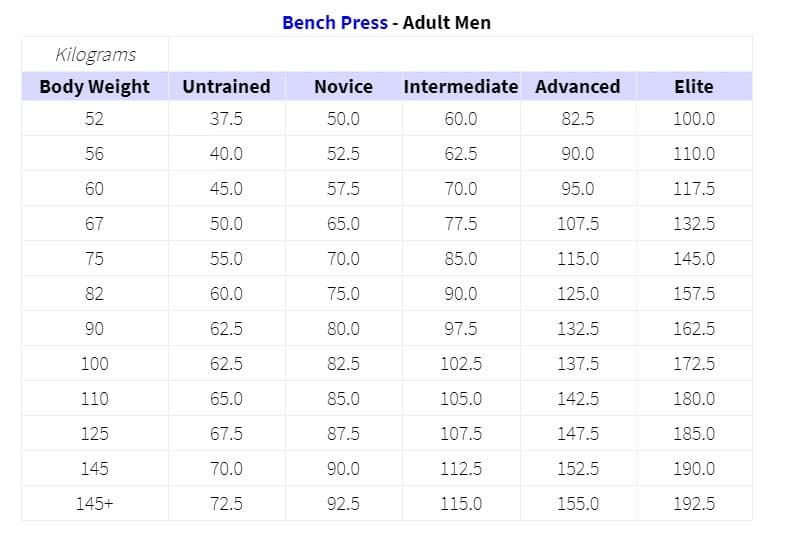Select the Body Weight column header
This screenshot has width=788, height=537.
coord(95,86)
